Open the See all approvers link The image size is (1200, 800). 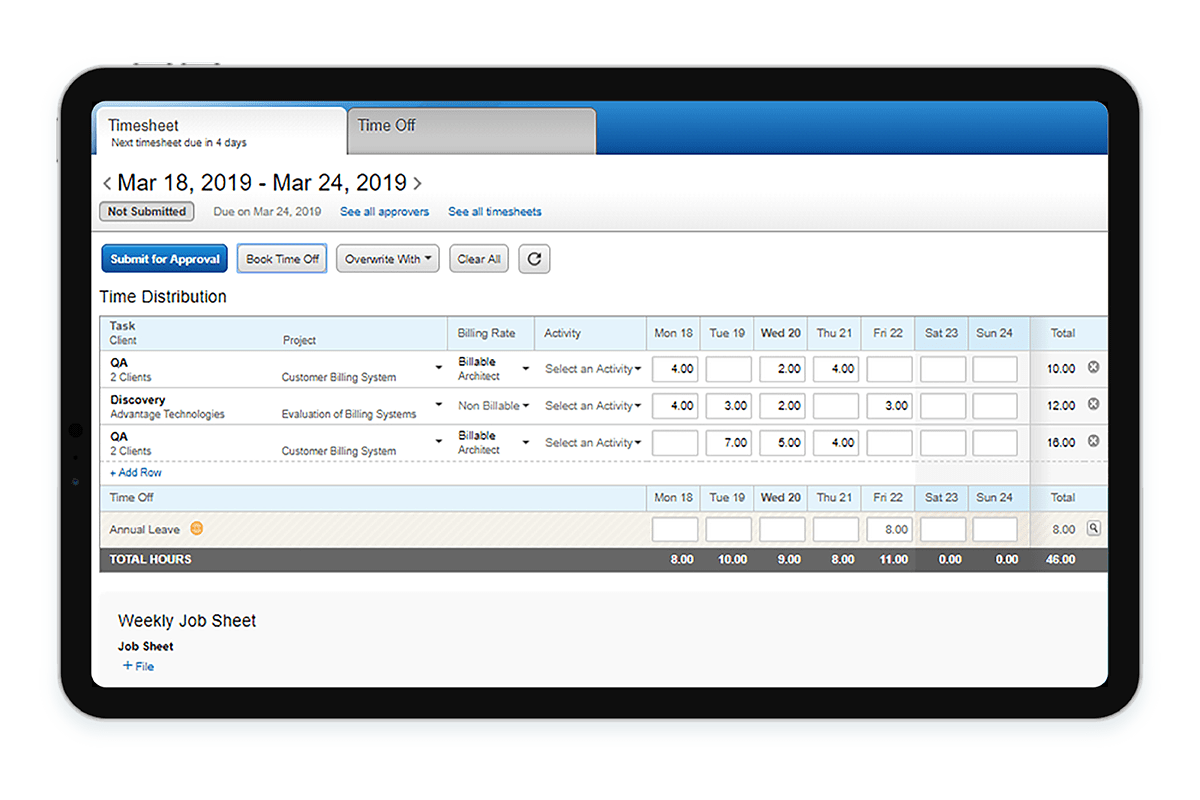[x=384, y=211]
